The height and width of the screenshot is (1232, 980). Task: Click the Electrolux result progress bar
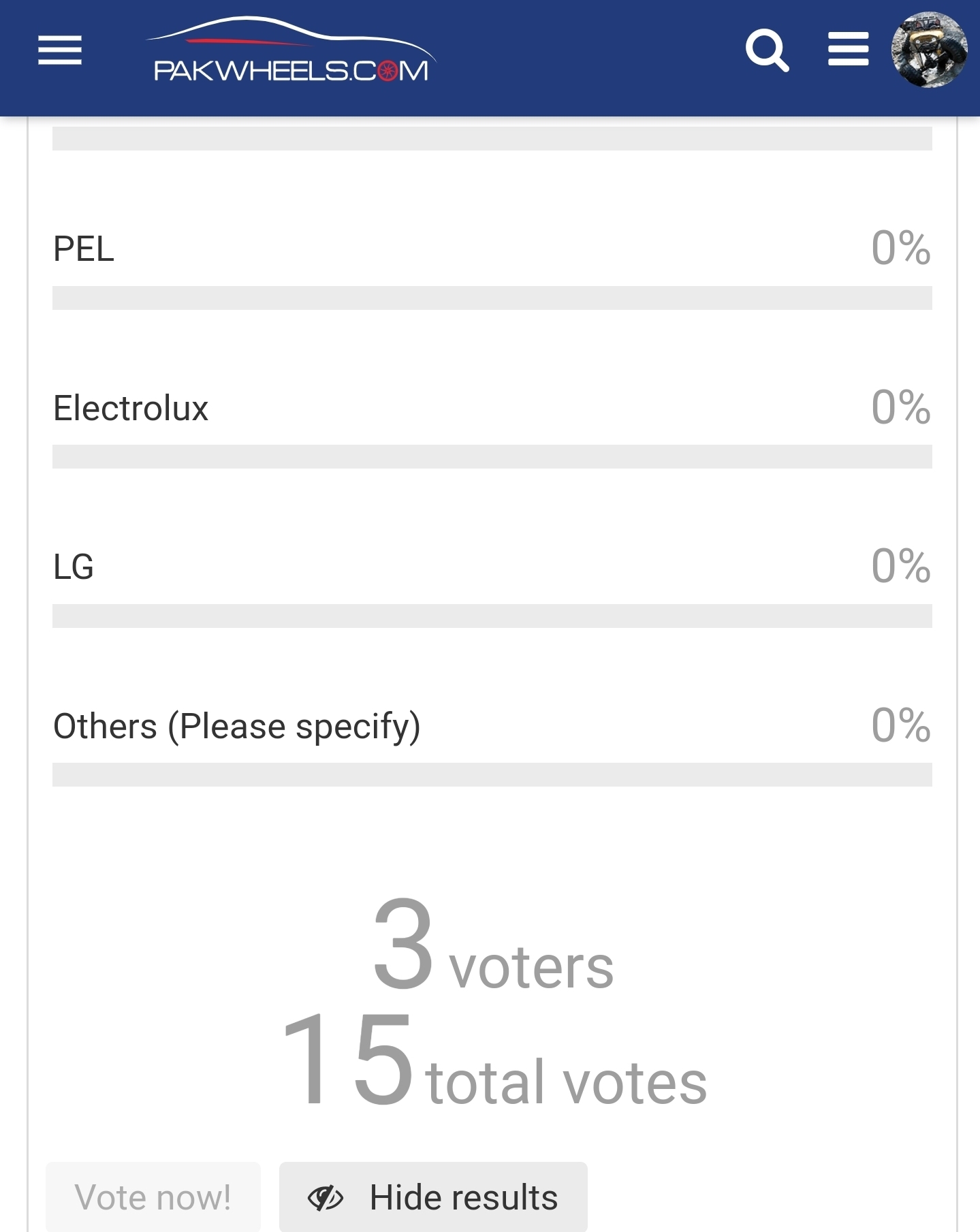pos(492,457)
